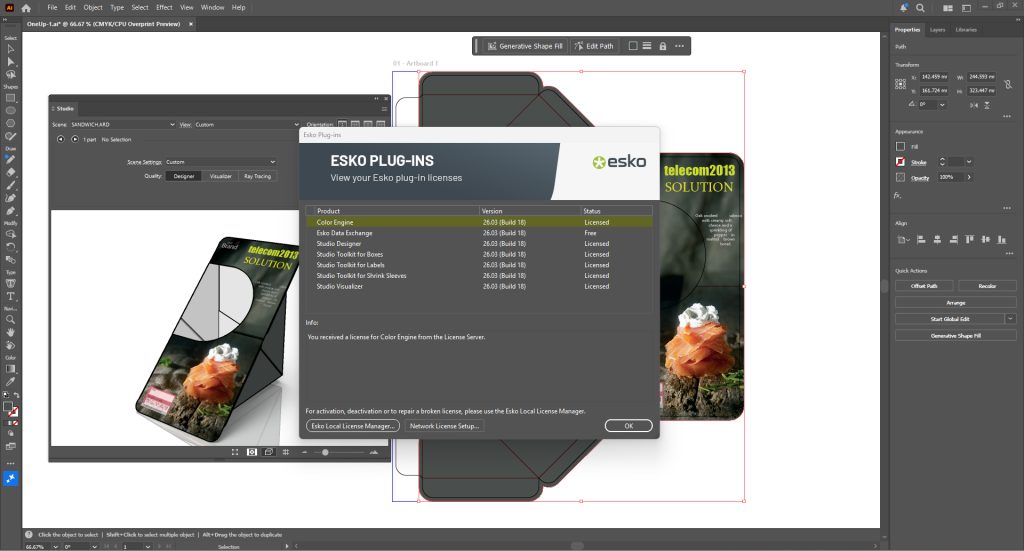This screenshot has height=551, width=1024.
Task: Open the Object menu
Action: tap(93, 8)
